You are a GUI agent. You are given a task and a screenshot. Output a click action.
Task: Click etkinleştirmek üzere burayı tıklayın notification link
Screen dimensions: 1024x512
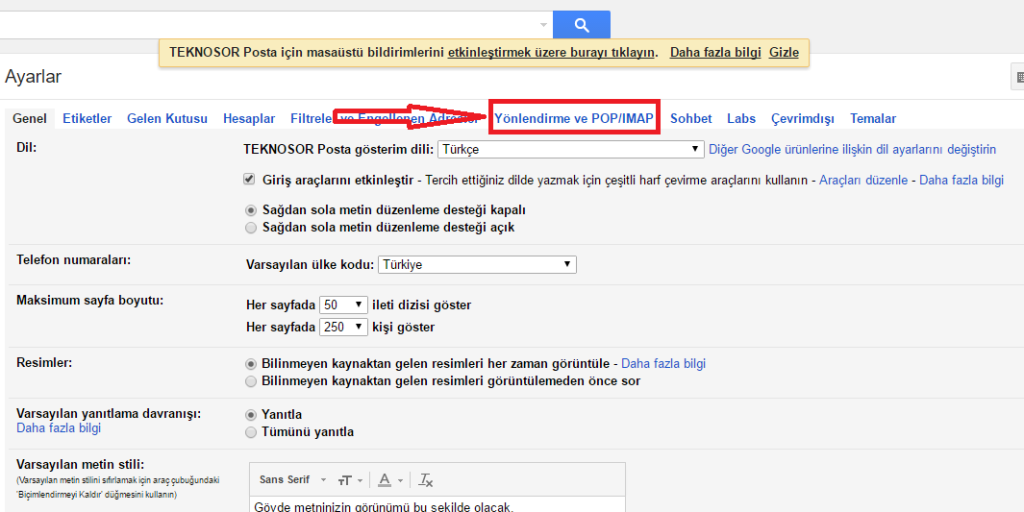coord(552,52)
